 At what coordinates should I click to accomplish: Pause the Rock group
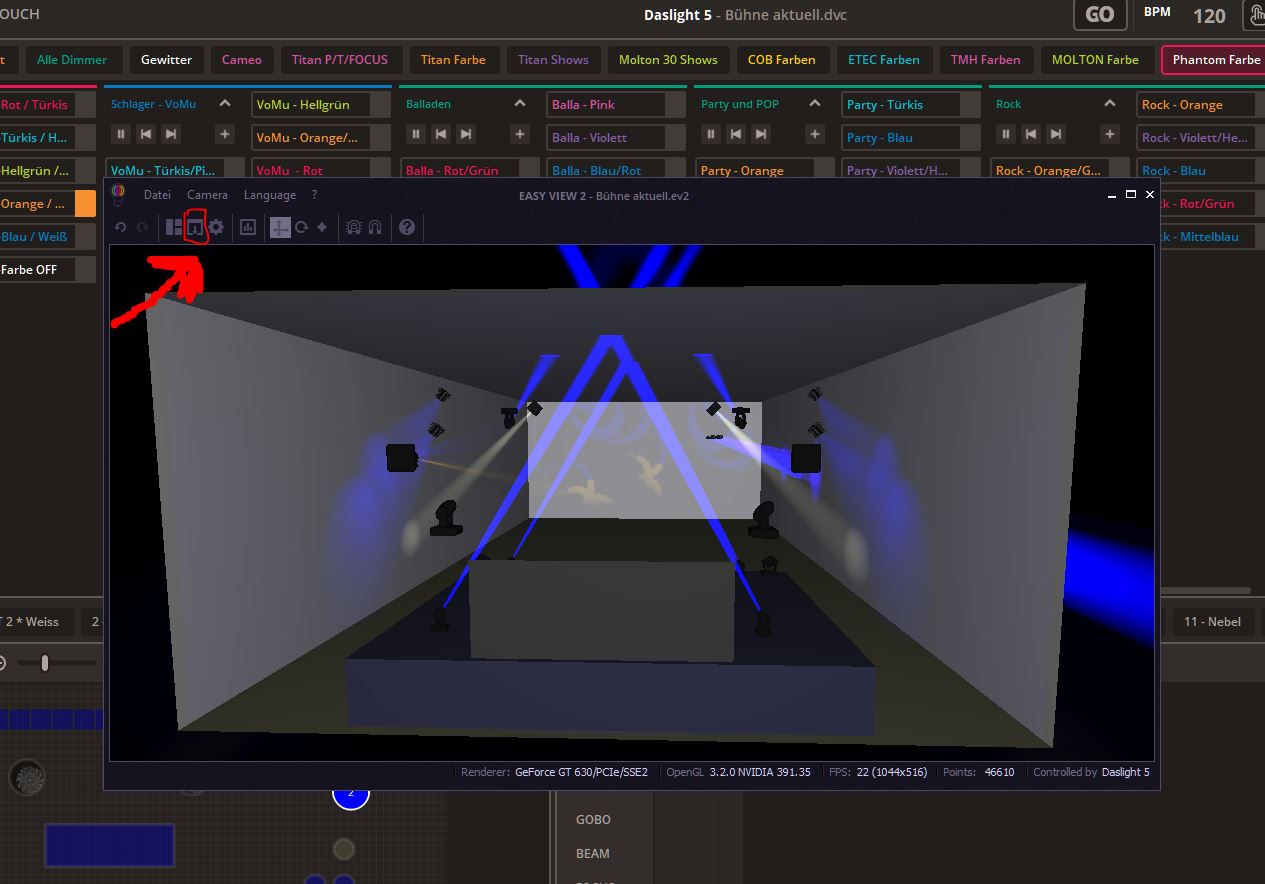coord(1006,134)
